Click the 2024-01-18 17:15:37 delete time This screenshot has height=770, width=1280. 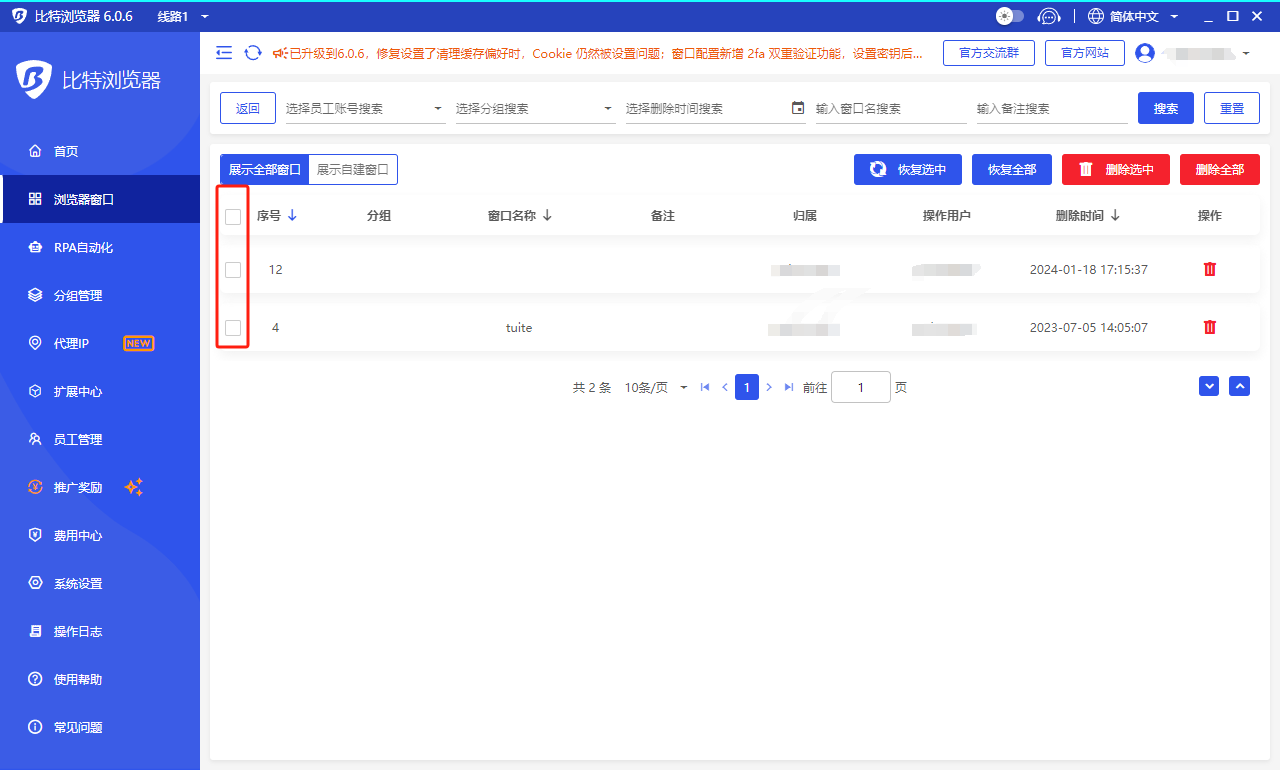pos(1089,270)
